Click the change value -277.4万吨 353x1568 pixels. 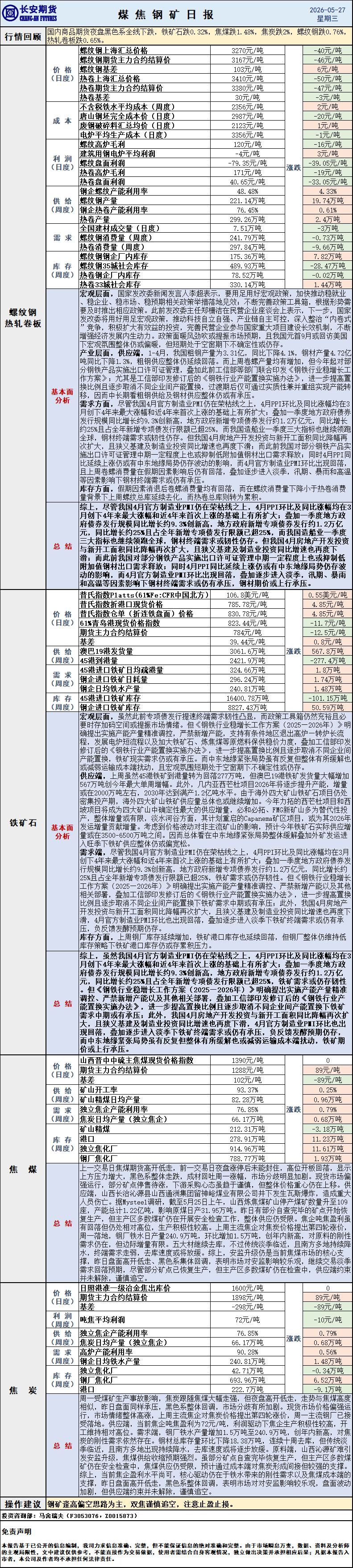click(328, 661)
